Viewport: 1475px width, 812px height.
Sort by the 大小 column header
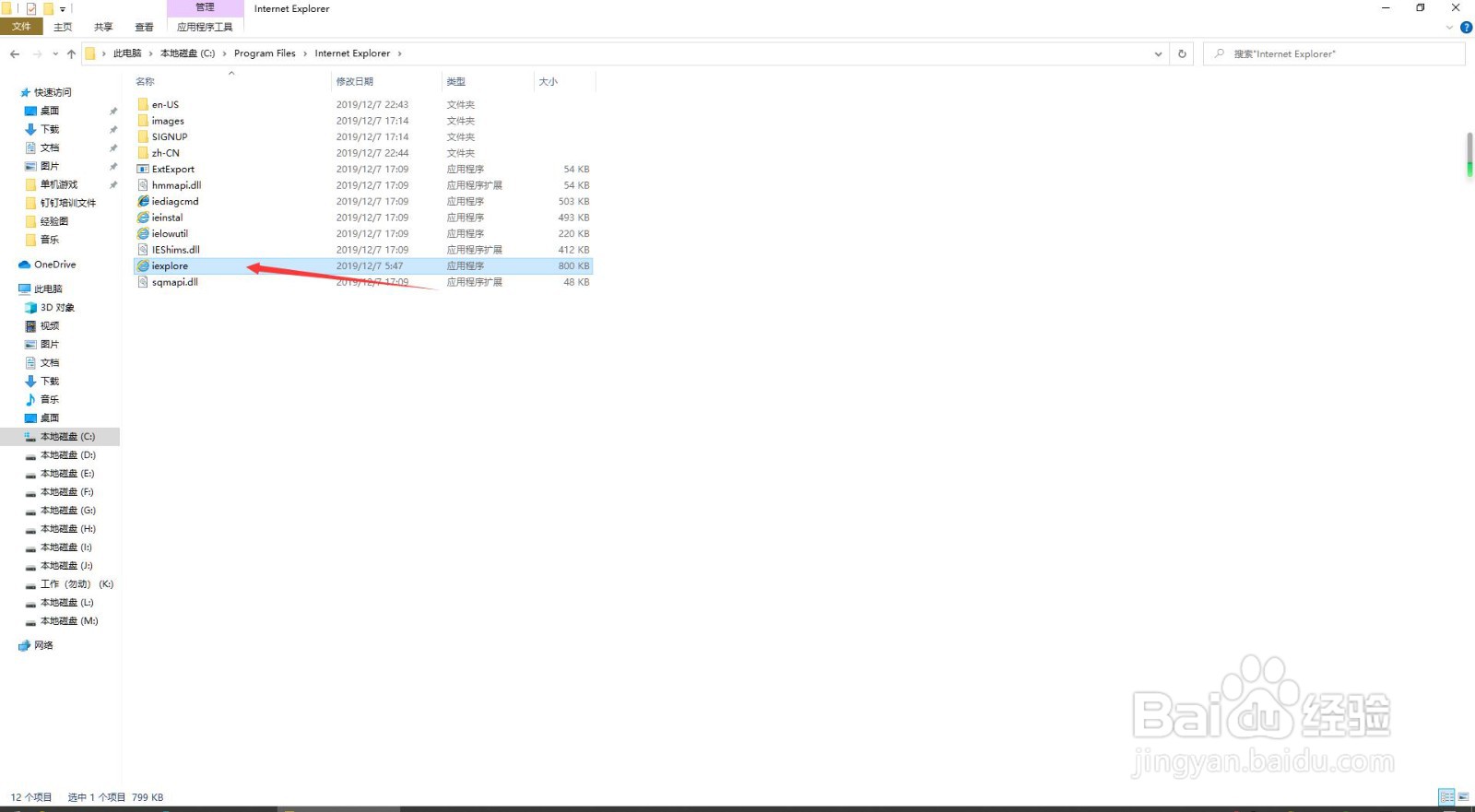[x=564, y=81]
